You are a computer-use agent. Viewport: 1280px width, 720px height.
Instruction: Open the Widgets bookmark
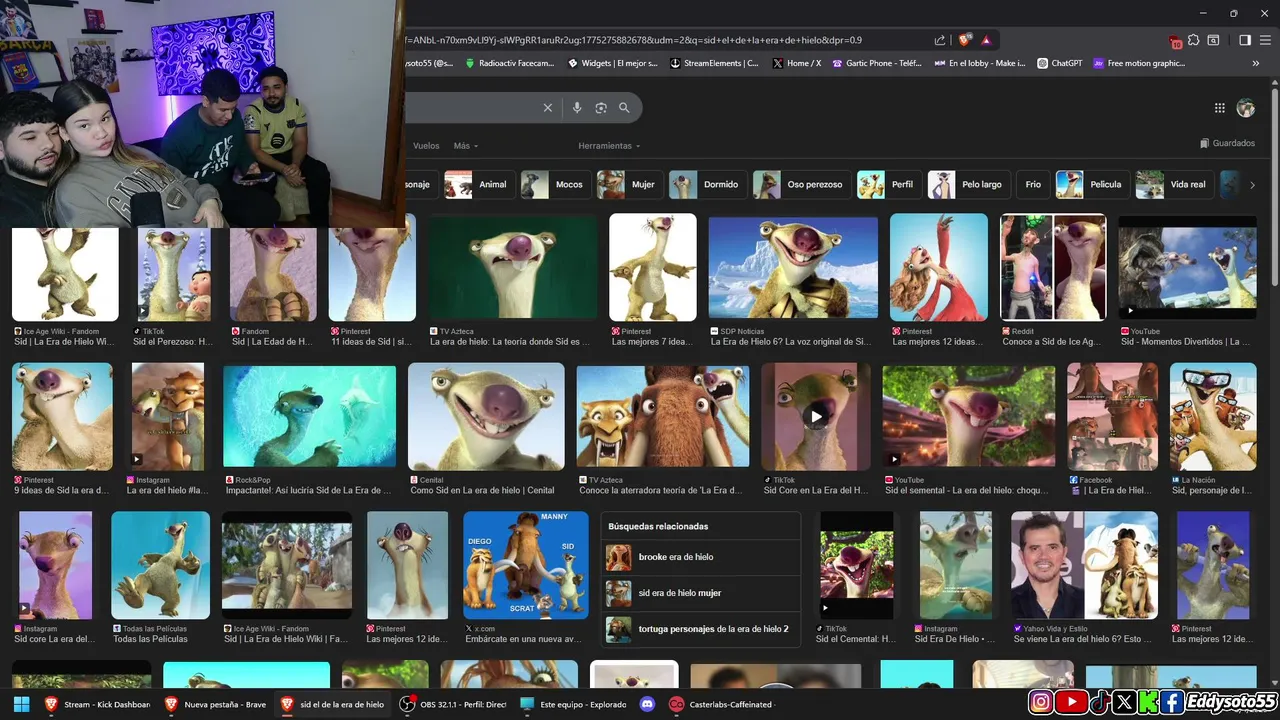tap(613, 63)
